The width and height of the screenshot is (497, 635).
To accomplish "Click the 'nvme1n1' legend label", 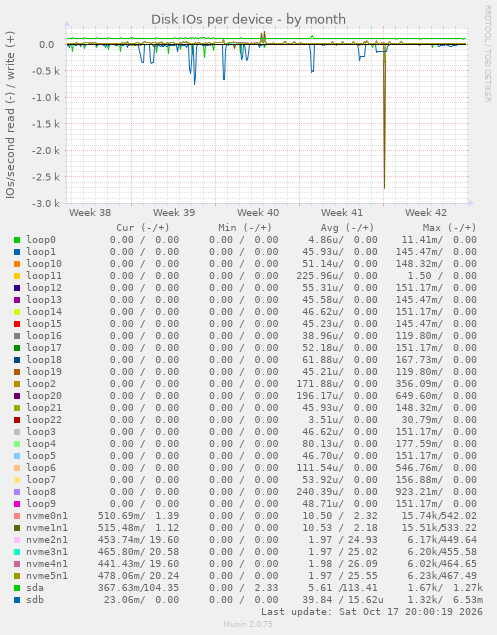I will (x=47, y=528).
